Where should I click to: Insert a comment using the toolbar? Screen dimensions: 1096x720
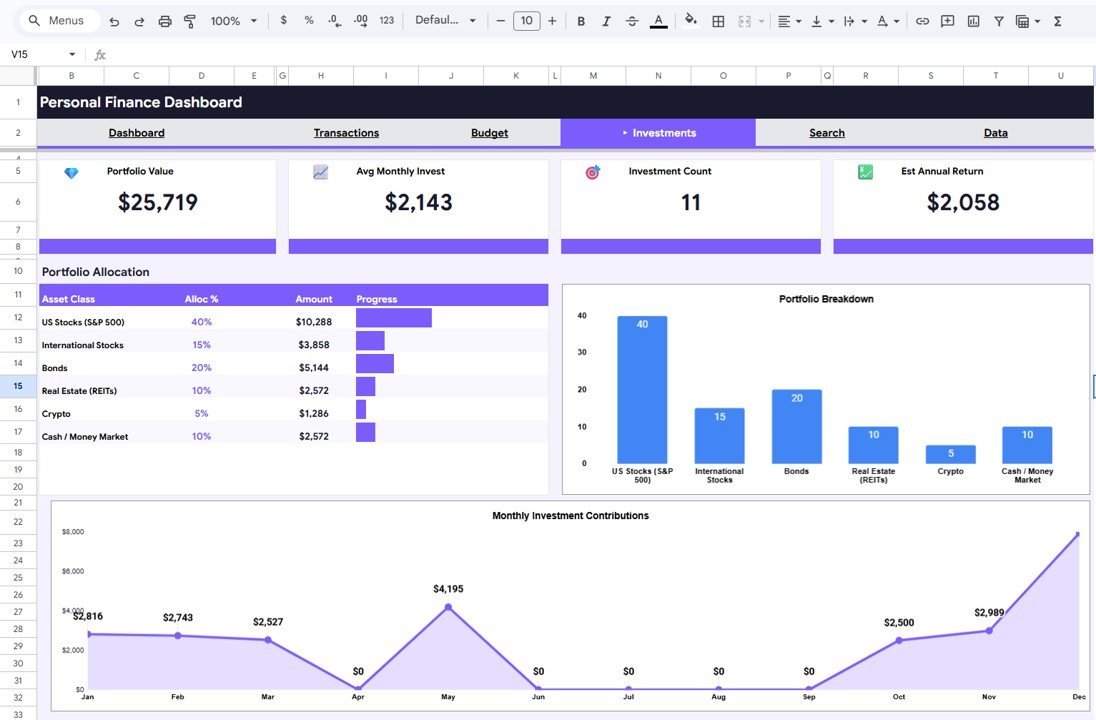(946, 19)
